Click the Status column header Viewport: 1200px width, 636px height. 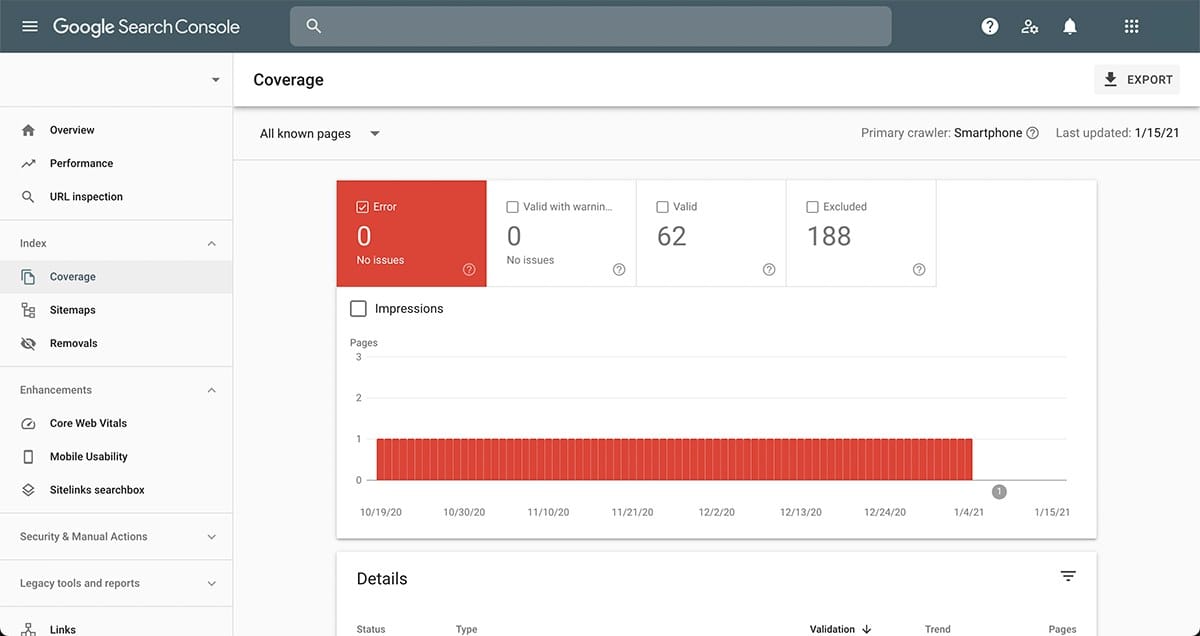371,629
